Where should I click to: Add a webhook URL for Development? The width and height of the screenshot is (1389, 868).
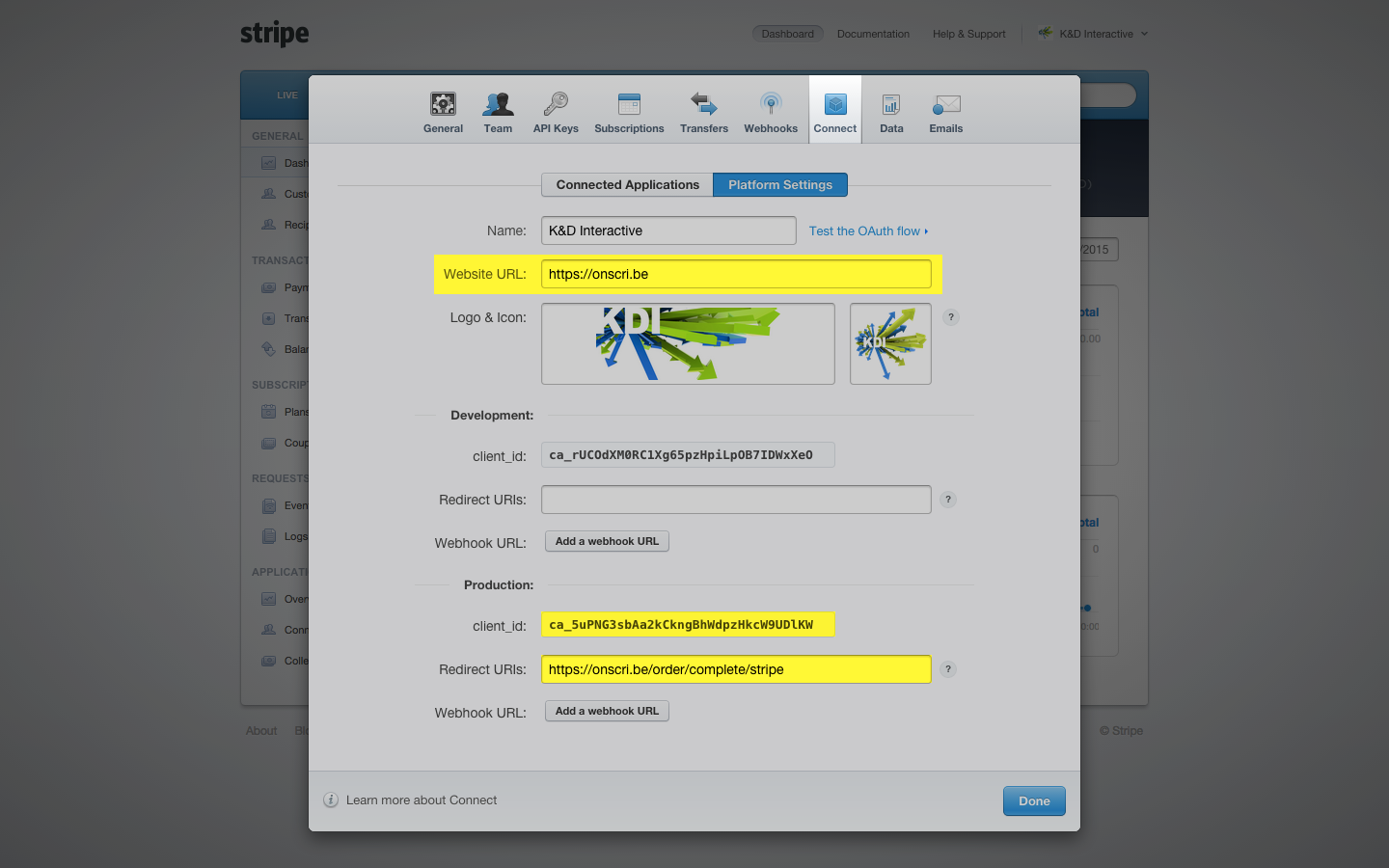(x=607, y=542)
